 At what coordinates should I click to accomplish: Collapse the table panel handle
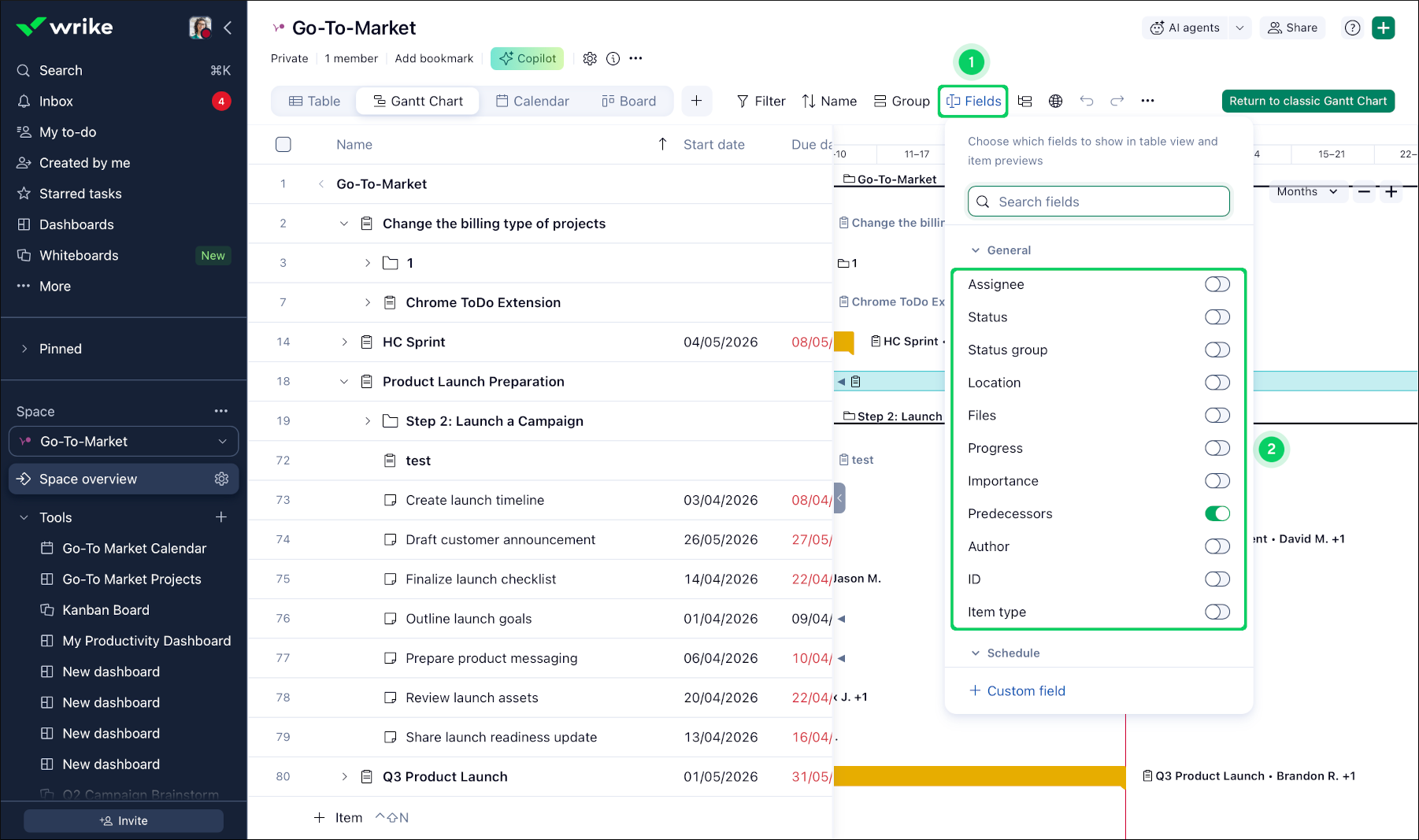(x=839, y=498)
